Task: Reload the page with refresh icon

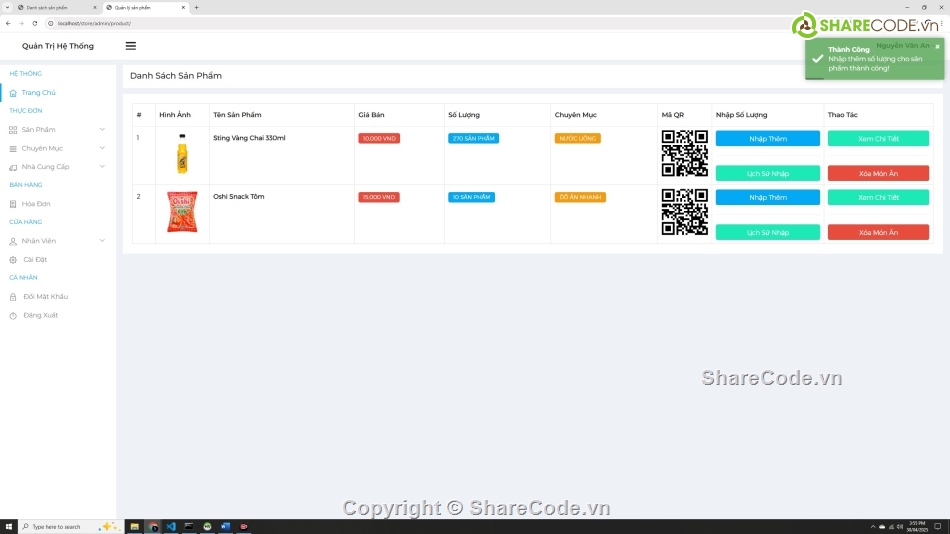Action: [35, 23]
